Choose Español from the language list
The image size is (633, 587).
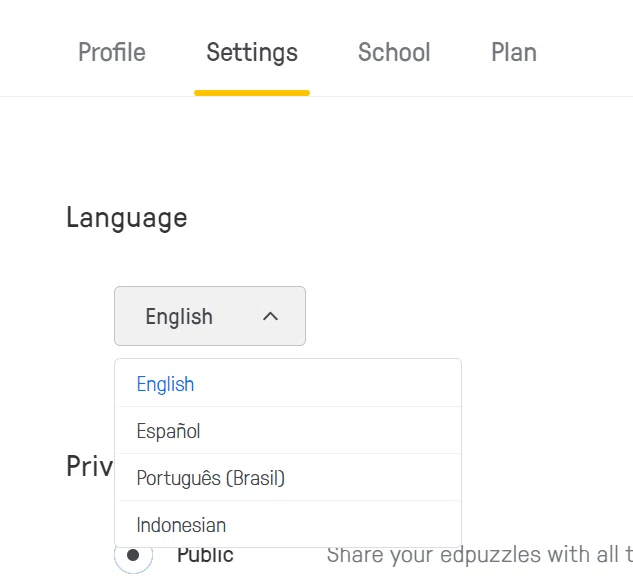click(x=288, y=430)
